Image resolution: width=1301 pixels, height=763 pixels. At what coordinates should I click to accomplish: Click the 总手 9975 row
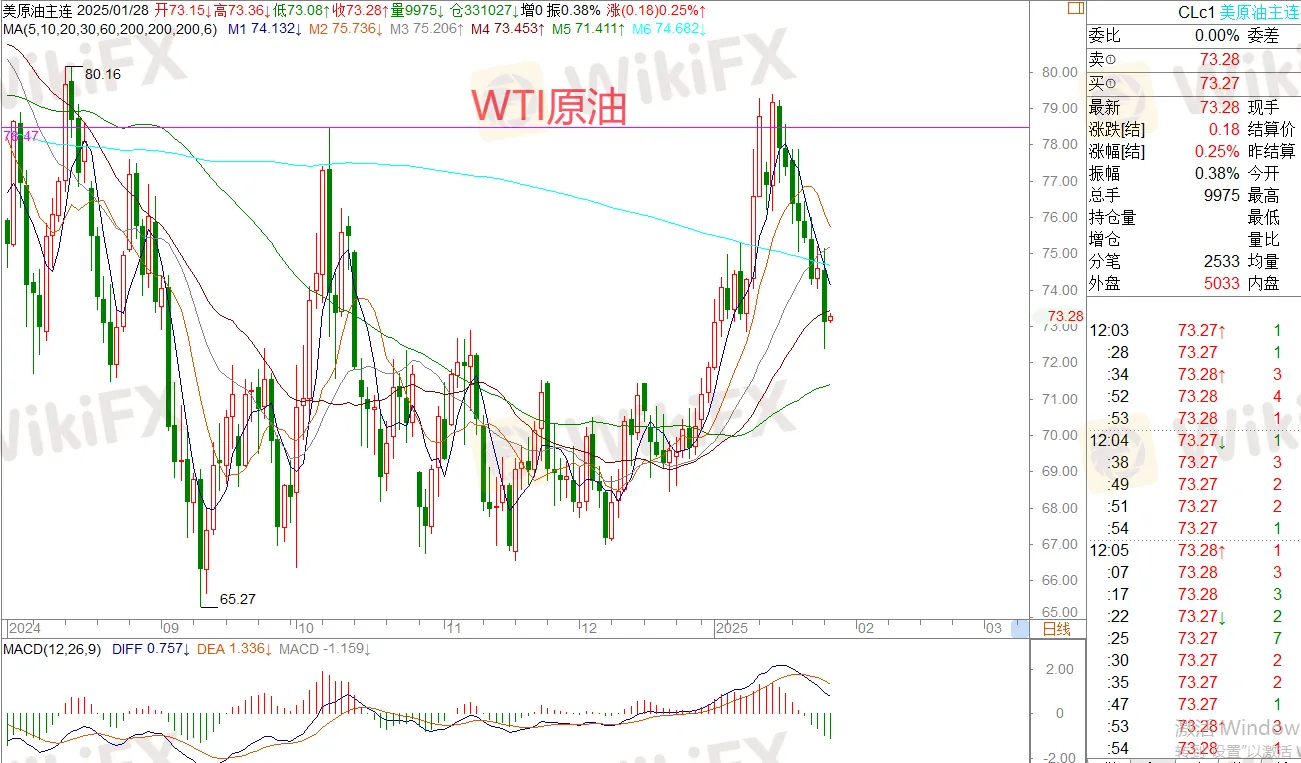tap(1165, 195)
